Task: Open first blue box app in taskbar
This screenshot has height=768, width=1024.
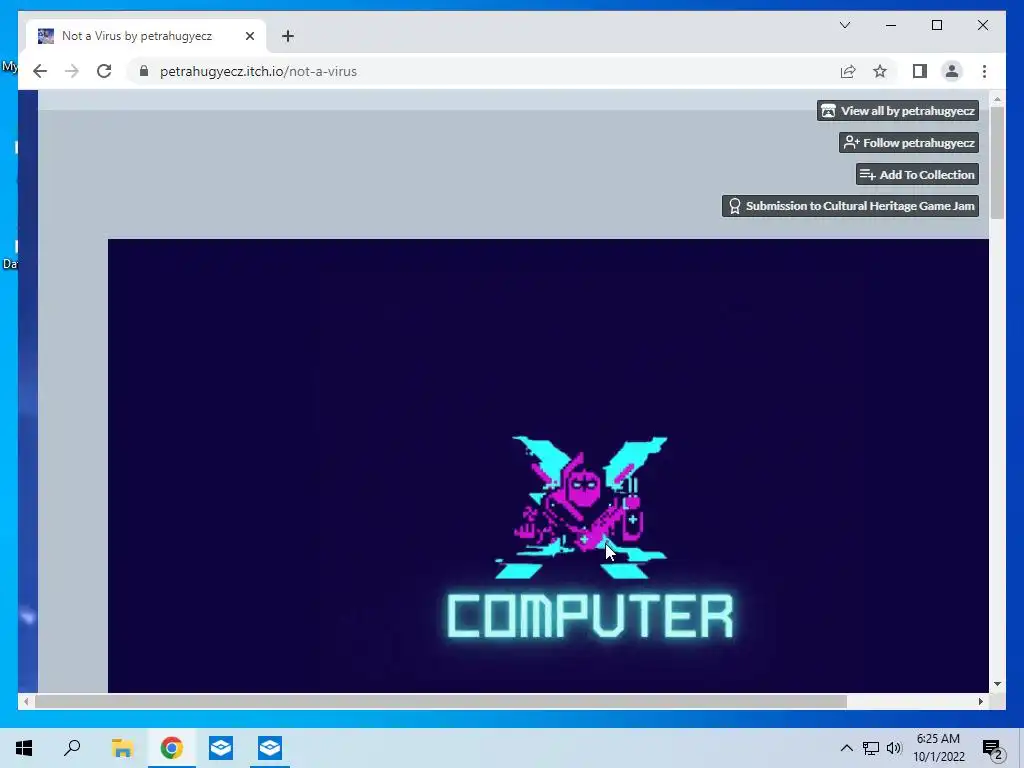Action: [221, 748]
